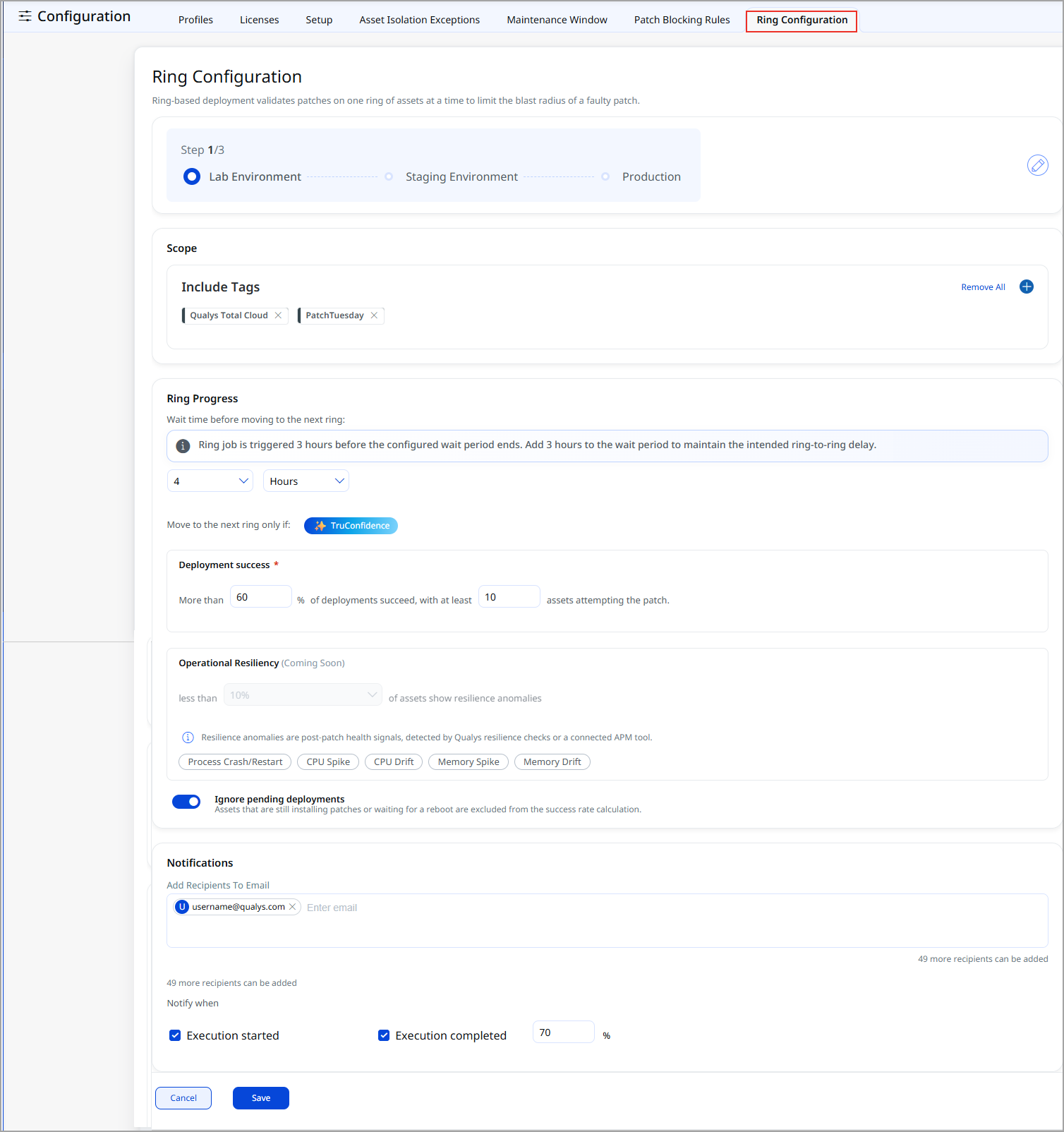1064x1132 pixels.
Task: Click the Memory Drift chip
Action: pyautogui.click(x=552, y=762)
